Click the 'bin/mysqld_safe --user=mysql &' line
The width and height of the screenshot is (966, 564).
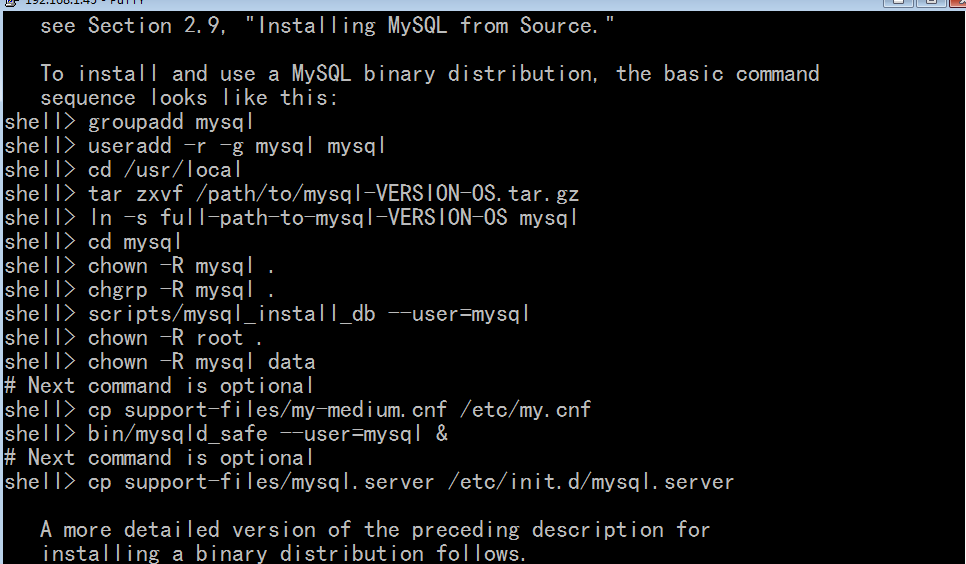226,435
